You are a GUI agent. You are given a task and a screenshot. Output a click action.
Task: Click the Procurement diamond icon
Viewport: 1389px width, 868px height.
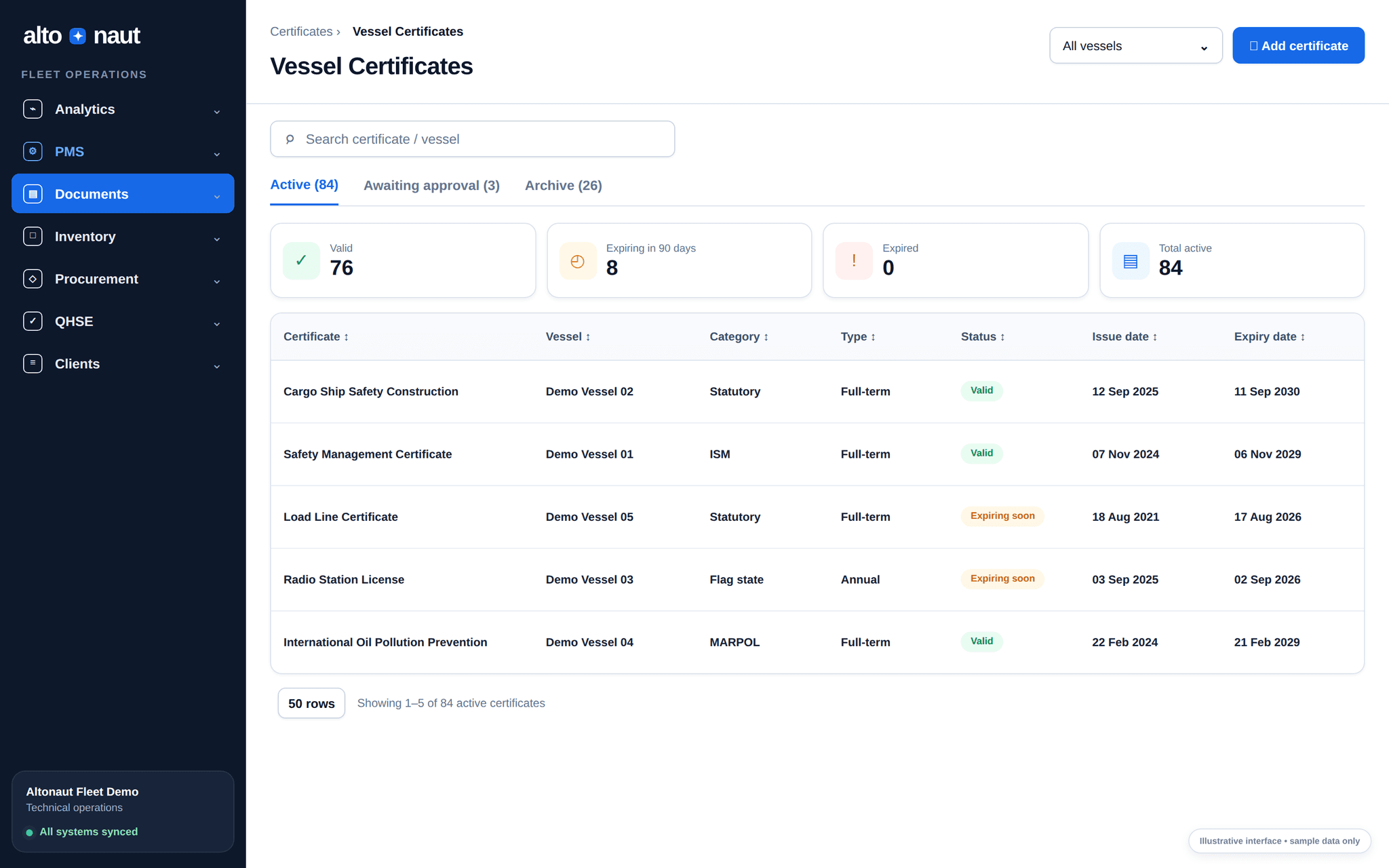33,279
